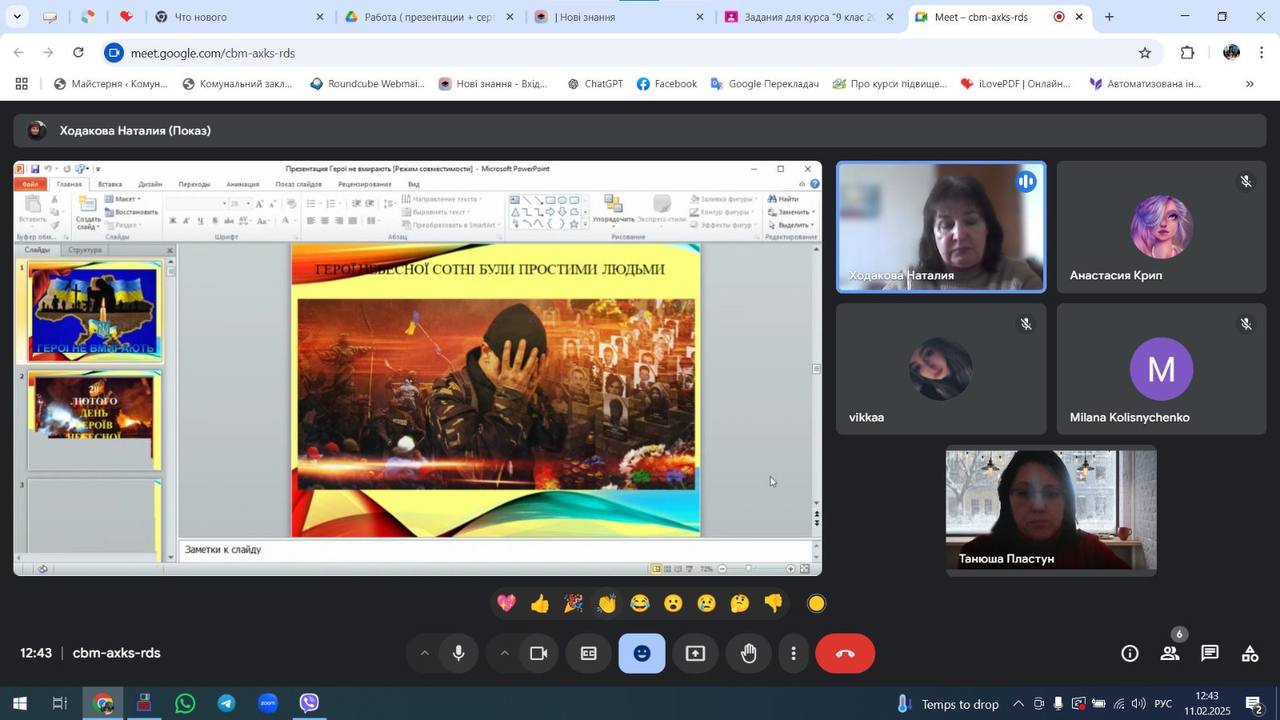The height and width of the screenshot is (720, 1280).
Task: Expand the bookmarks bar overflow chevron
Action: 1249,84
